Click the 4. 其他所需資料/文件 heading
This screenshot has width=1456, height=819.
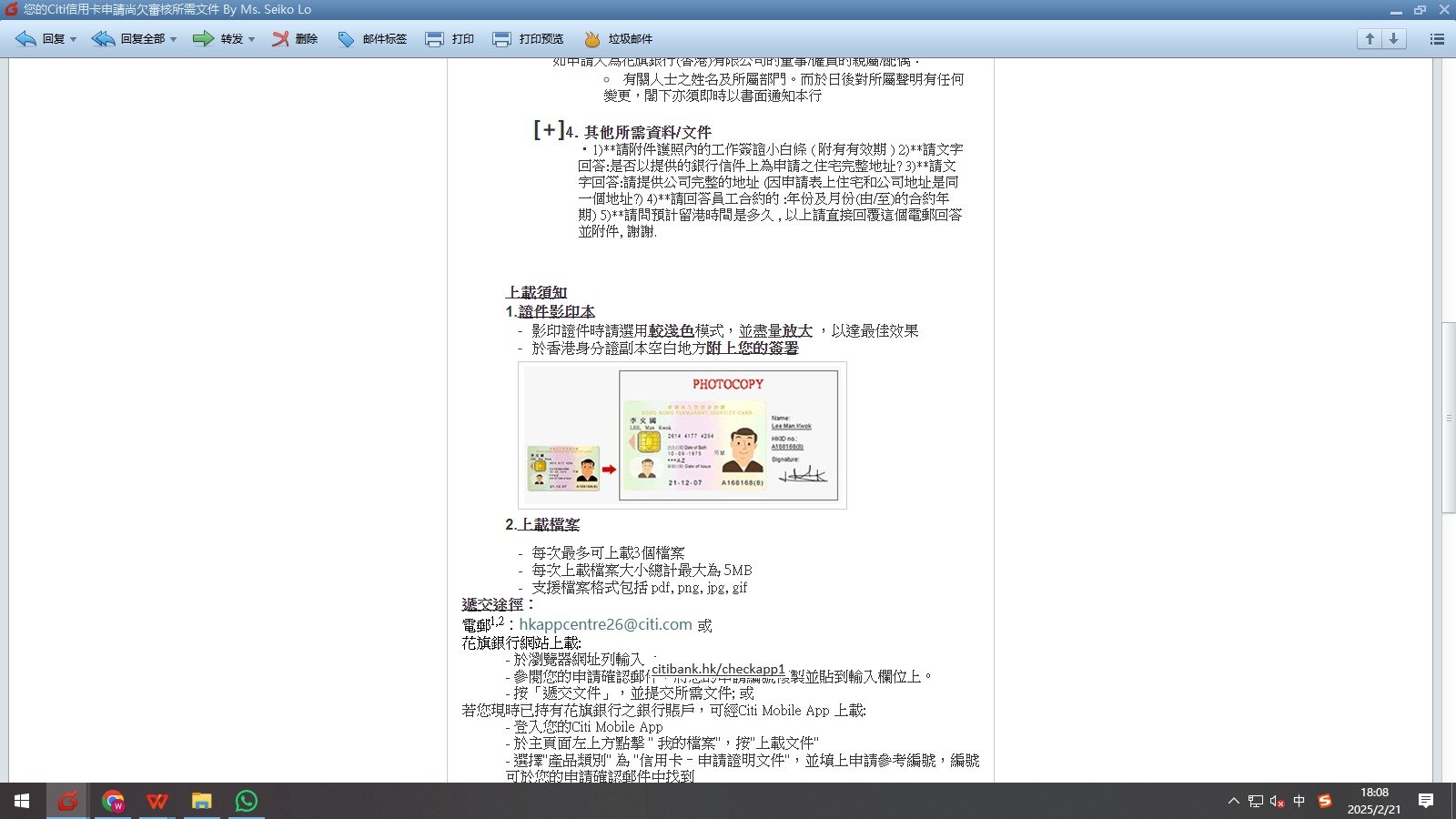click(638, 132)
